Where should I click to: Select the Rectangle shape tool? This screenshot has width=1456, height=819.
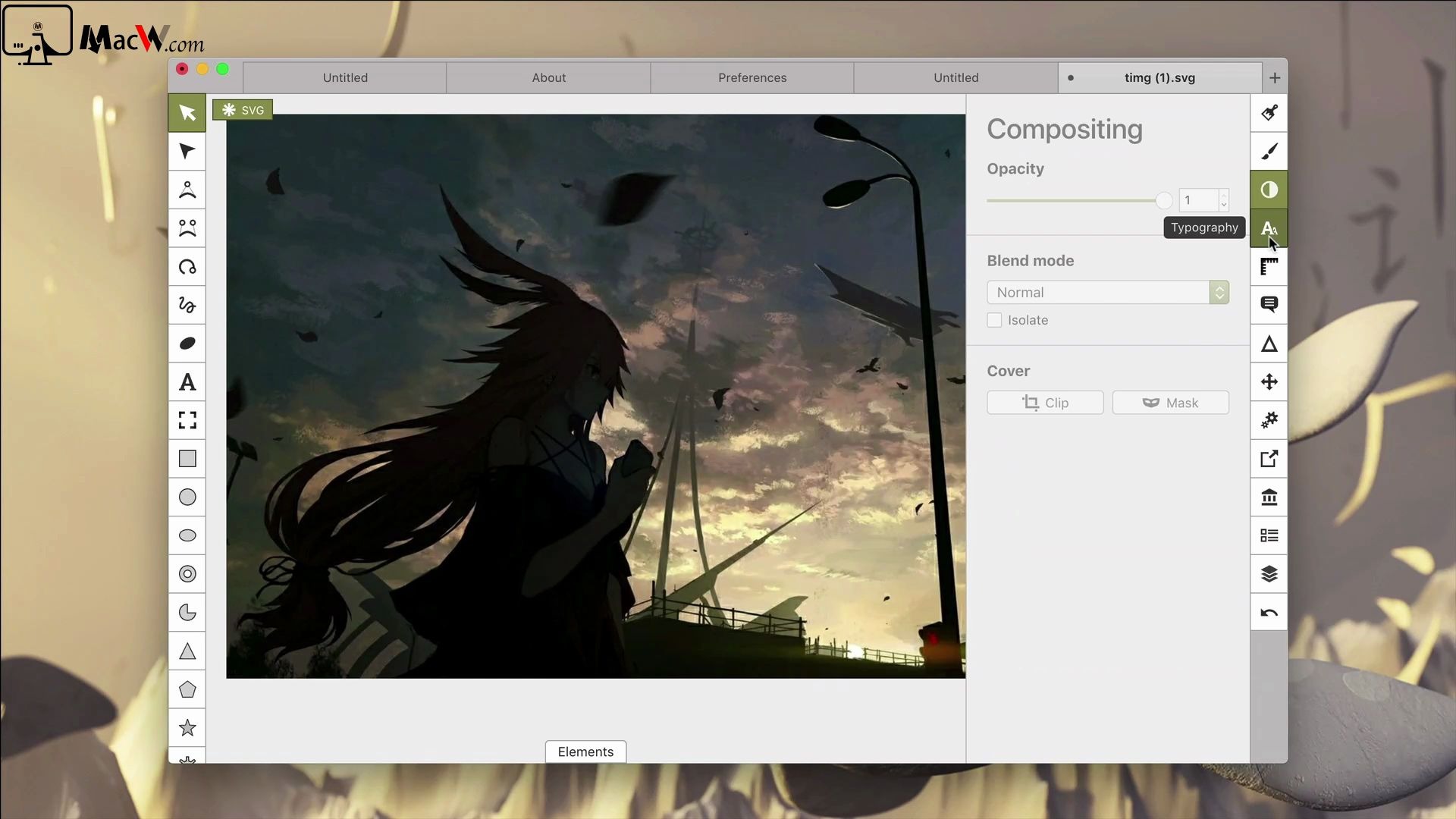[x=188, y=458]
